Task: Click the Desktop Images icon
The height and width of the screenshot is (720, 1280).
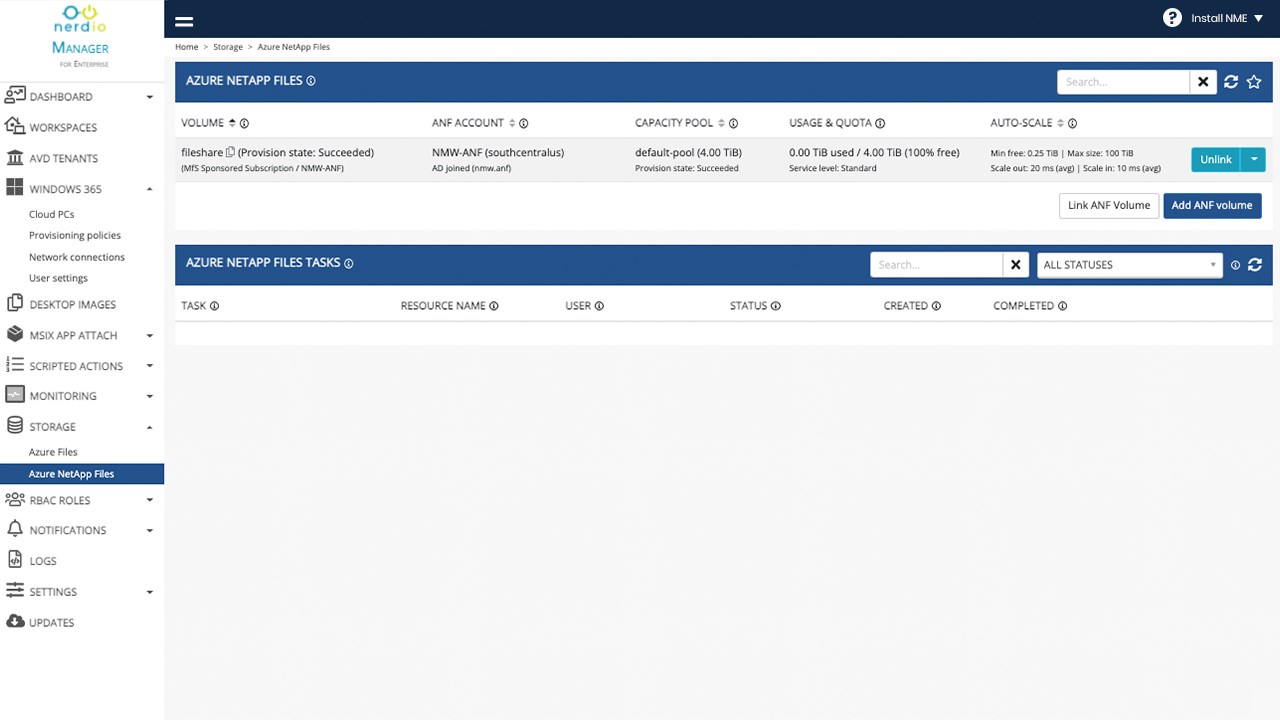Action: tap(15, 304)
